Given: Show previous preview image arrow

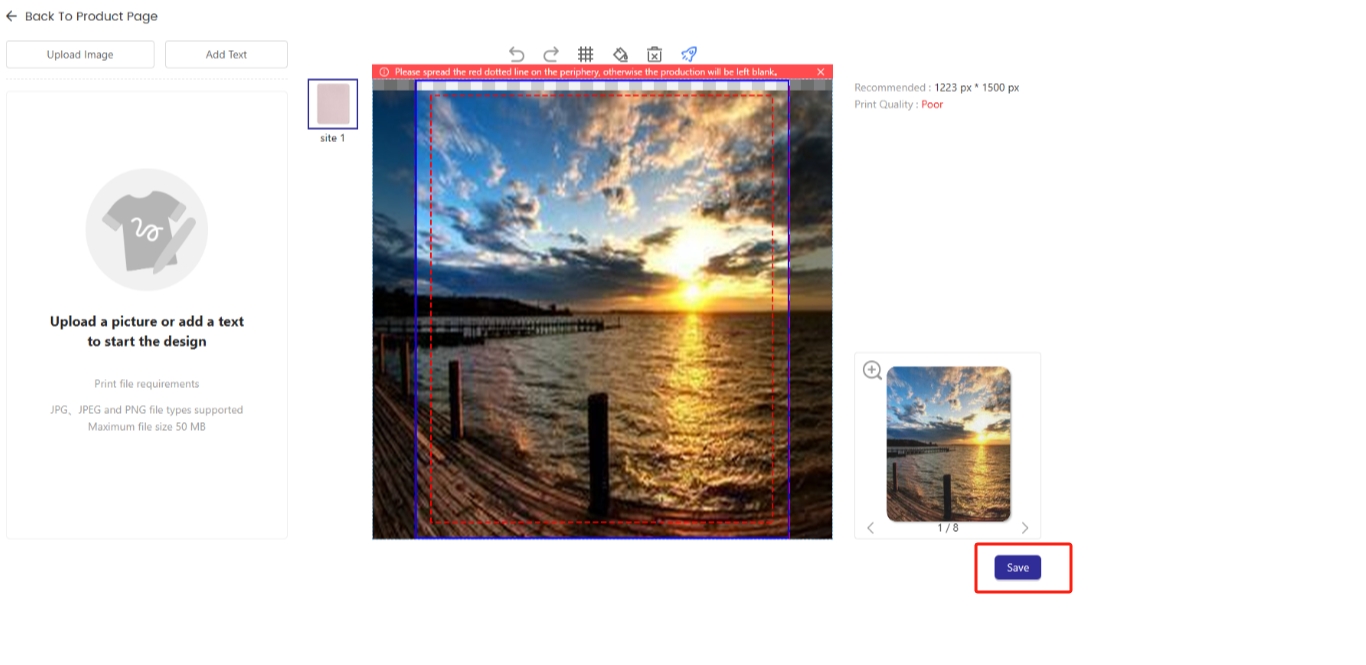Looking at the screenshot, I should click(x=870, y=528).
